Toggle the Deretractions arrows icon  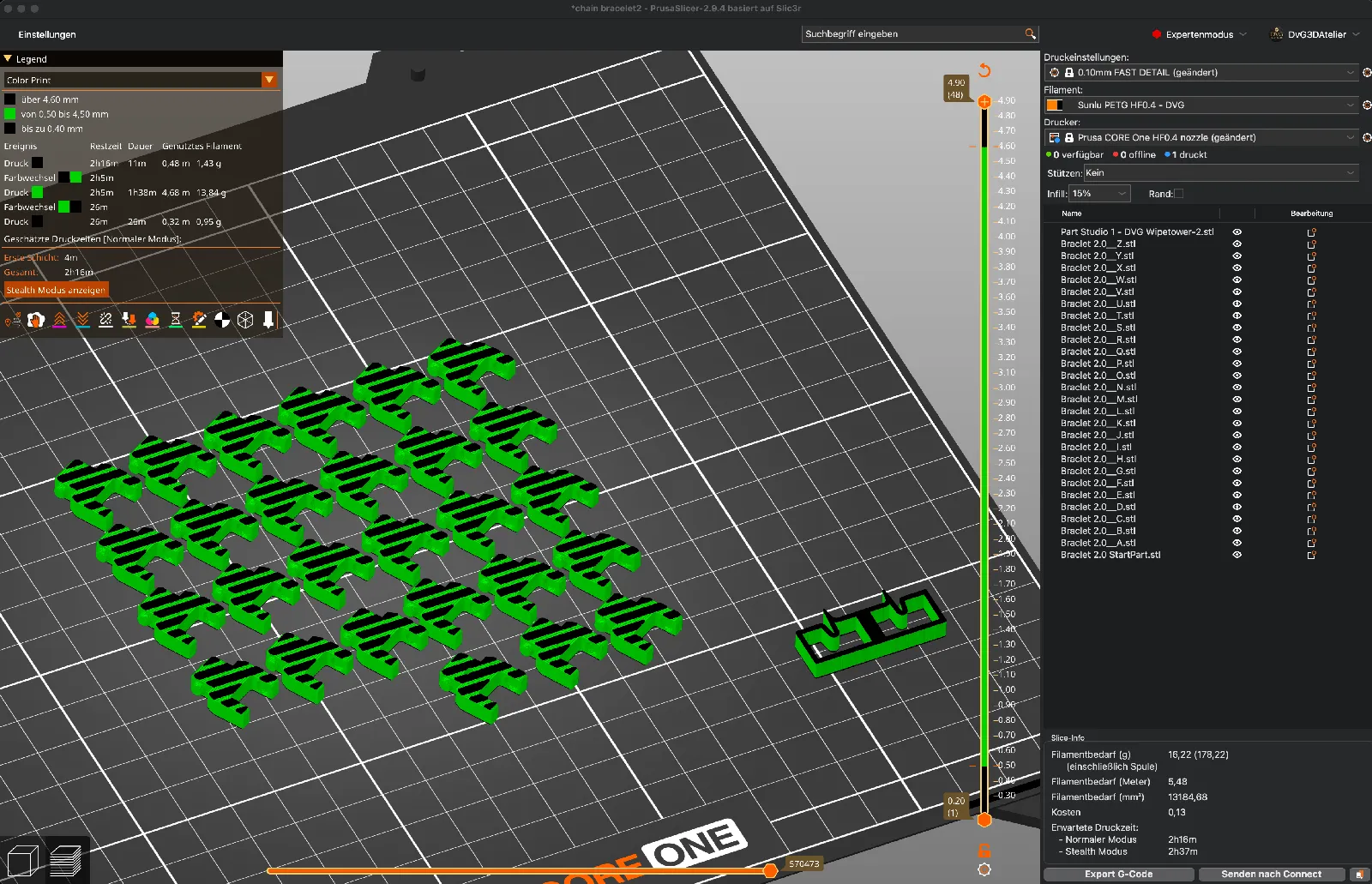[82, 320]
